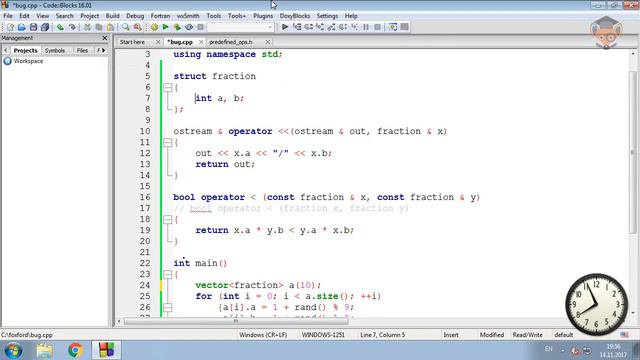Save the current file with the floppy icon
This screenshot has width=640, height=360.
pos(33,27)
